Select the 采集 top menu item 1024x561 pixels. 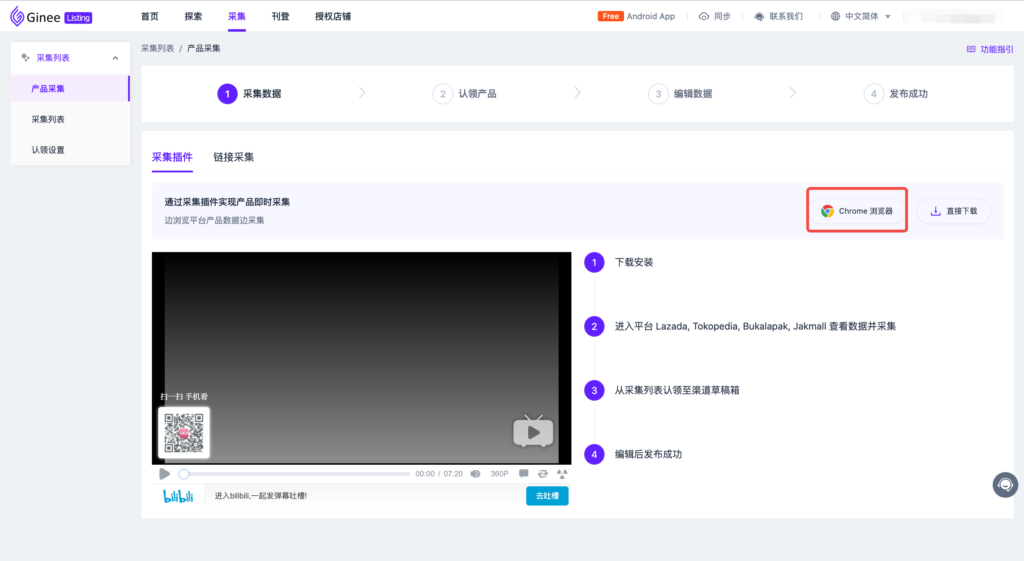click(x=236, y=16)
